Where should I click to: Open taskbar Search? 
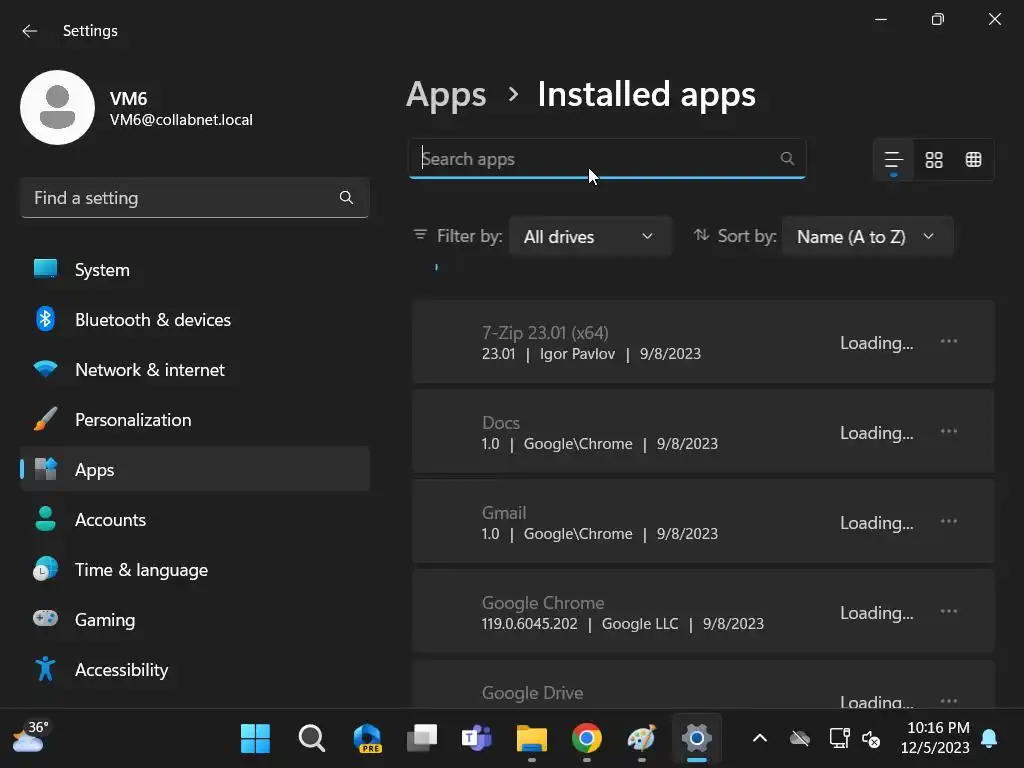click(x=312, y=739)
